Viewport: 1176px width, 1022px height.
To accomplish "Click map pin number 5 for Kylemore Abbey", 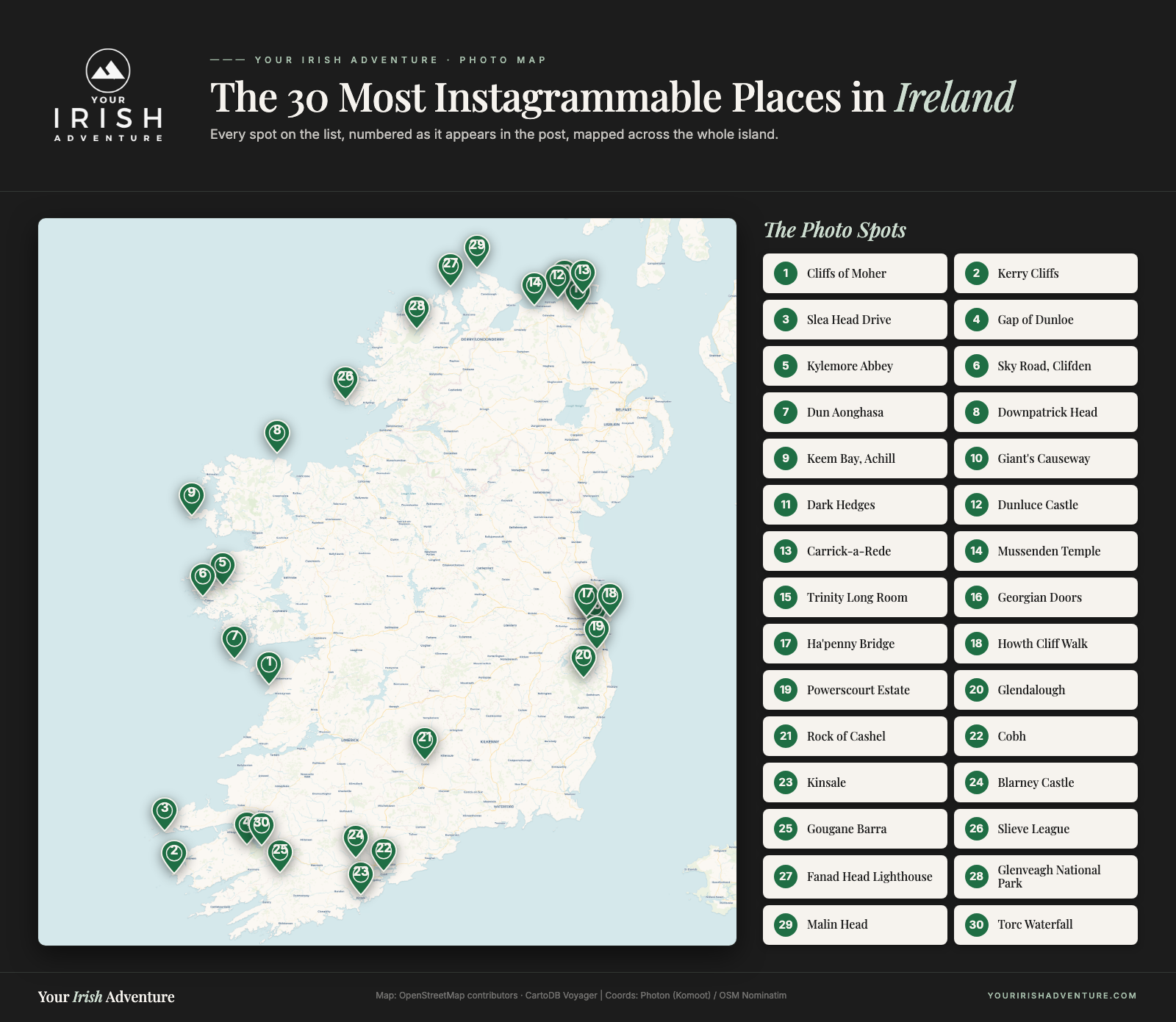I will [223, 567].
